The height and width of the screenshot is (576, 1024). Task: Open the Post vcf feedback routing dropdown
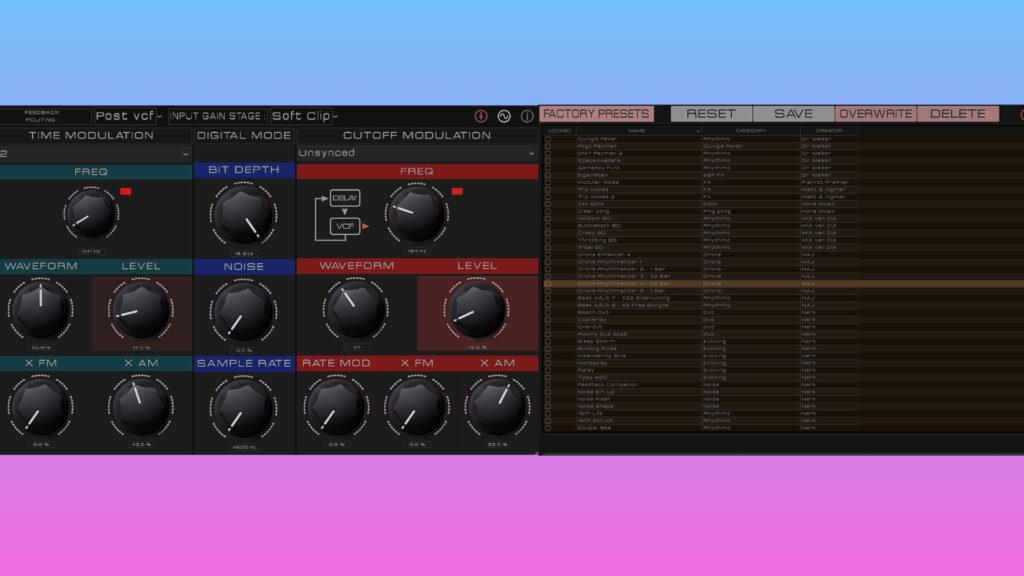coord(129,116)
